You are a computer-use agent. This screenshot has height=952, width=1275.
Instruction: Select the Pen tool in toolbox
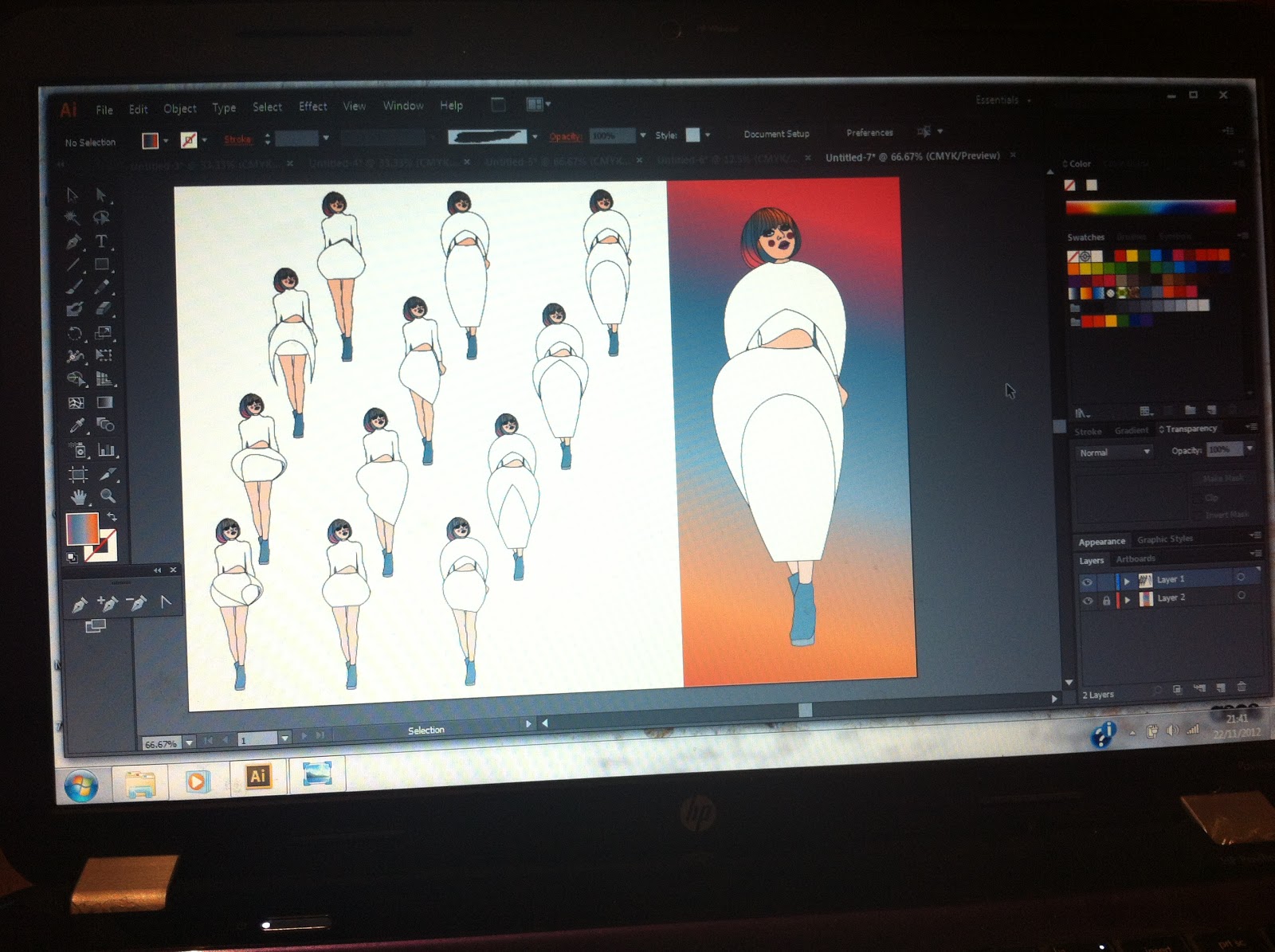(73, 241)
